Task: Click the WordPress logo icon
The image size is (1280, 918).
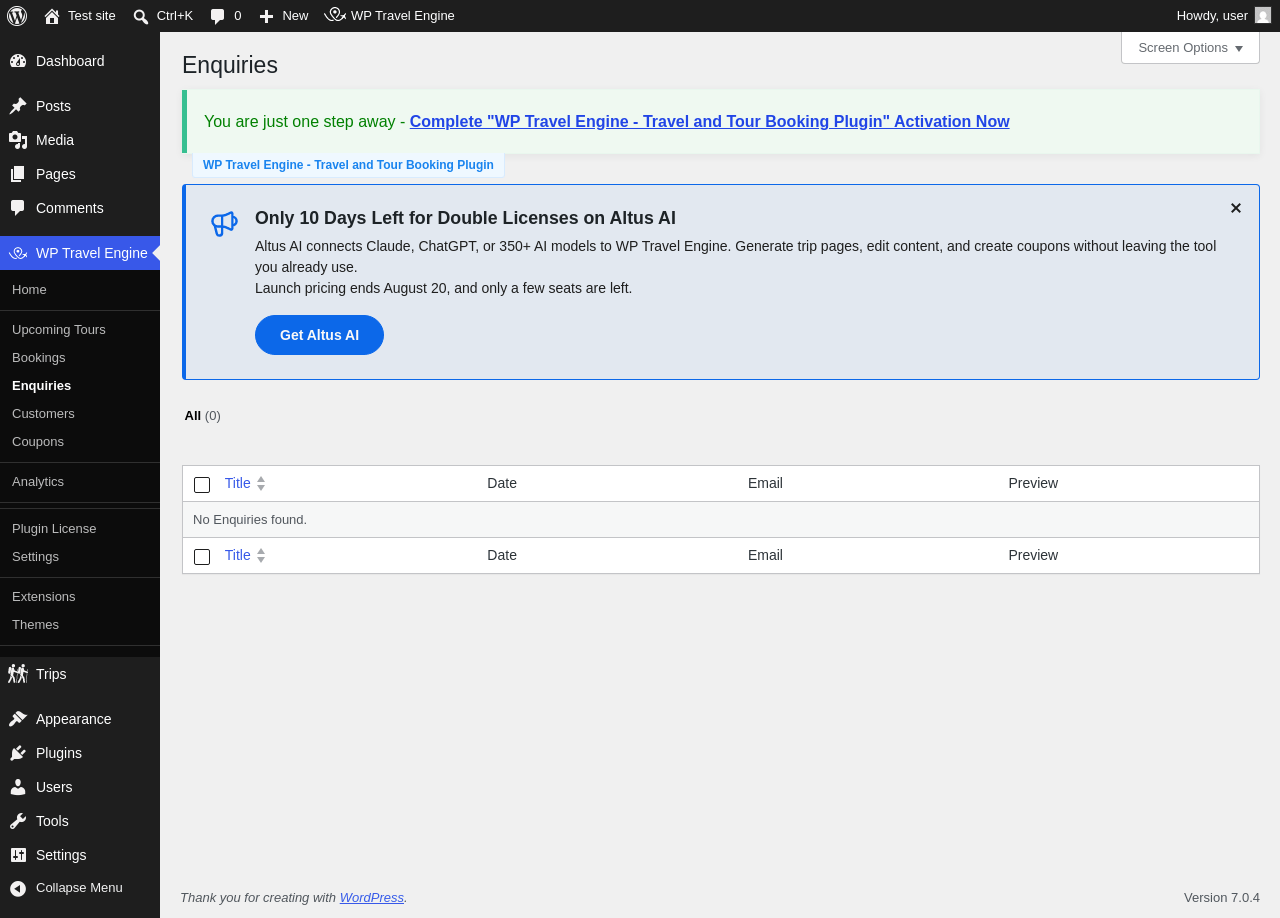Action: point(17,16)
